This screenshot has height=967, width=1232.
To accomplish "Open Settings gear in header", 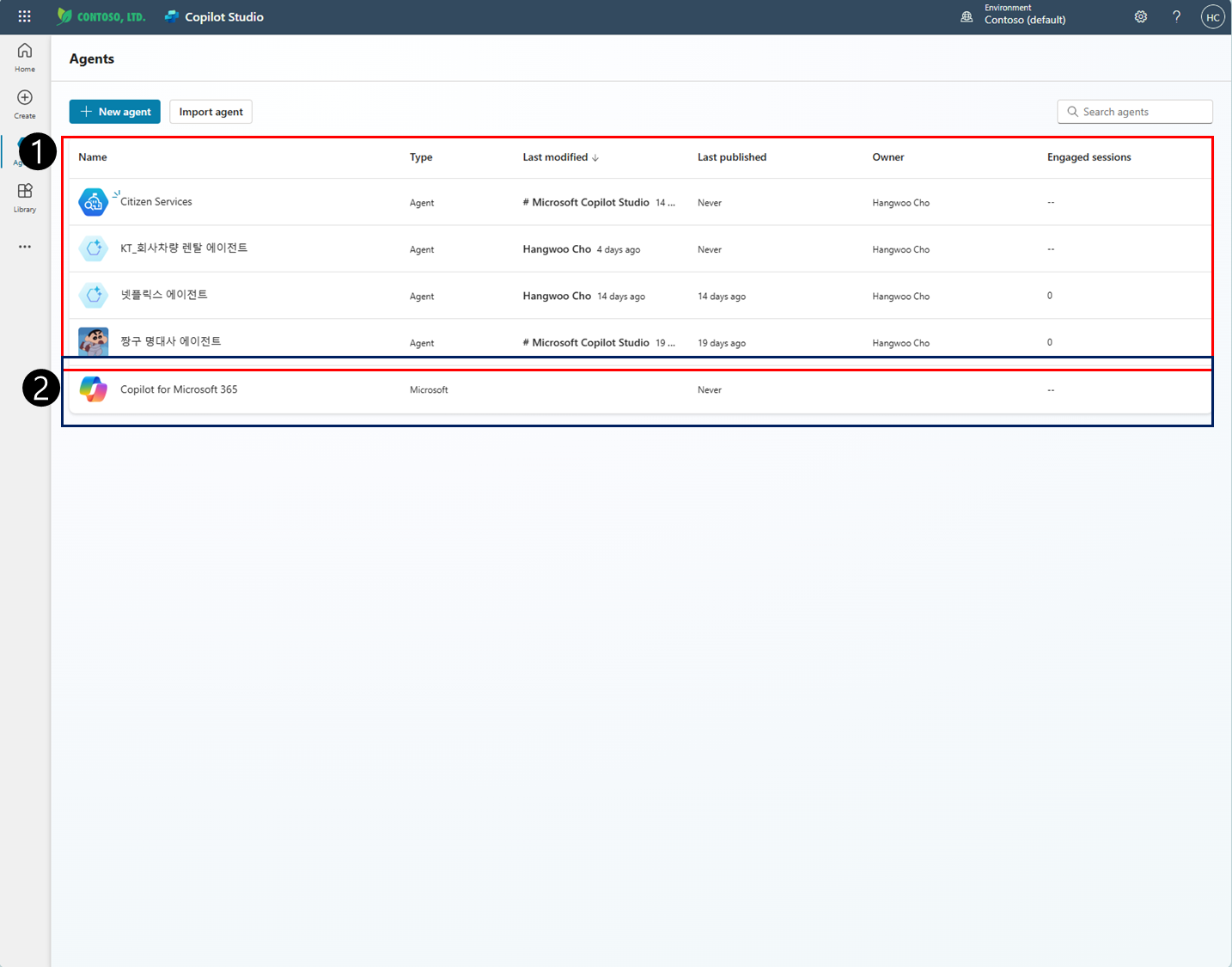I will coord(1141,16).
